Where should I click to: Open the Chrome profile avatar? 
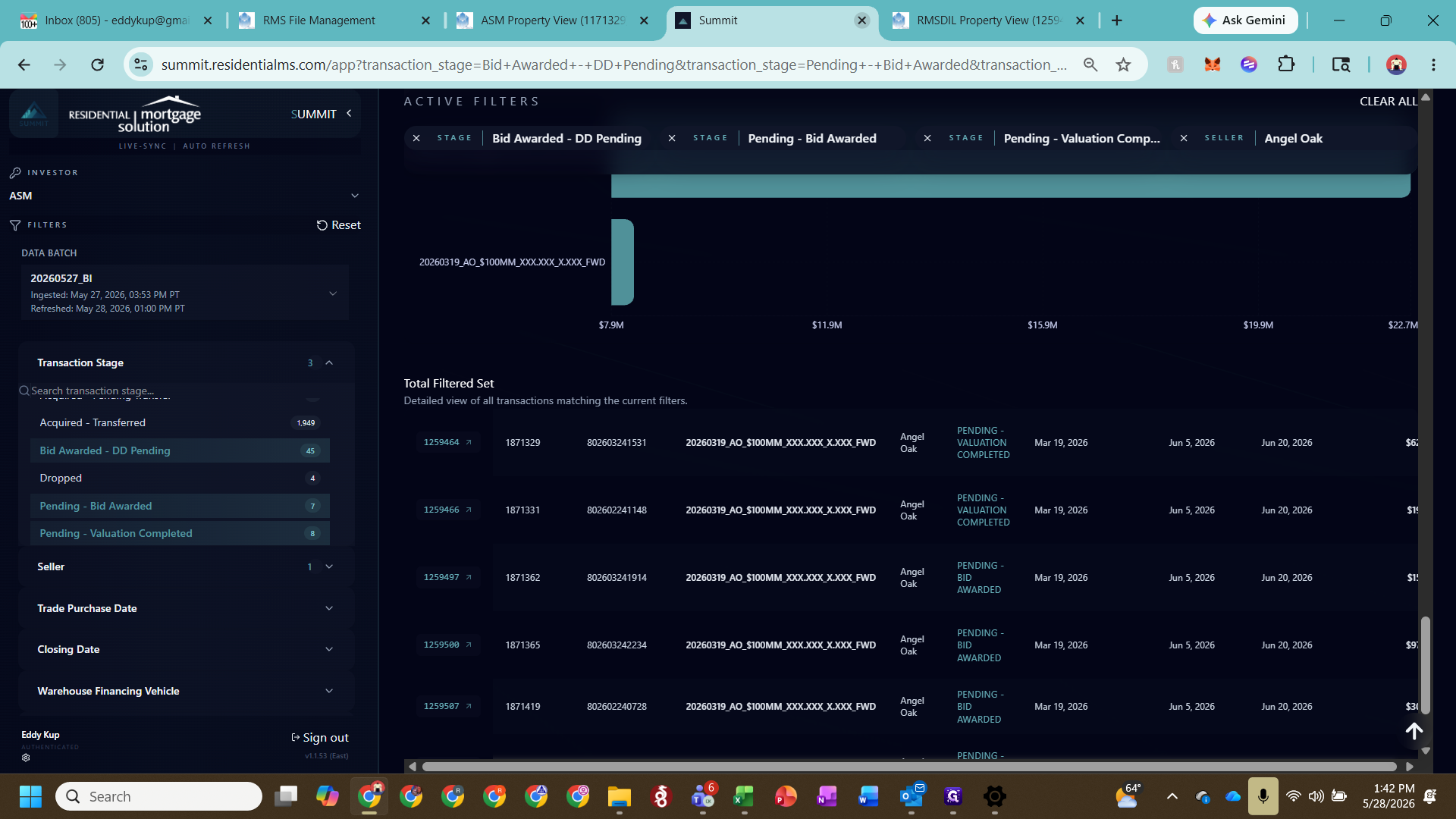point(1396,65)
